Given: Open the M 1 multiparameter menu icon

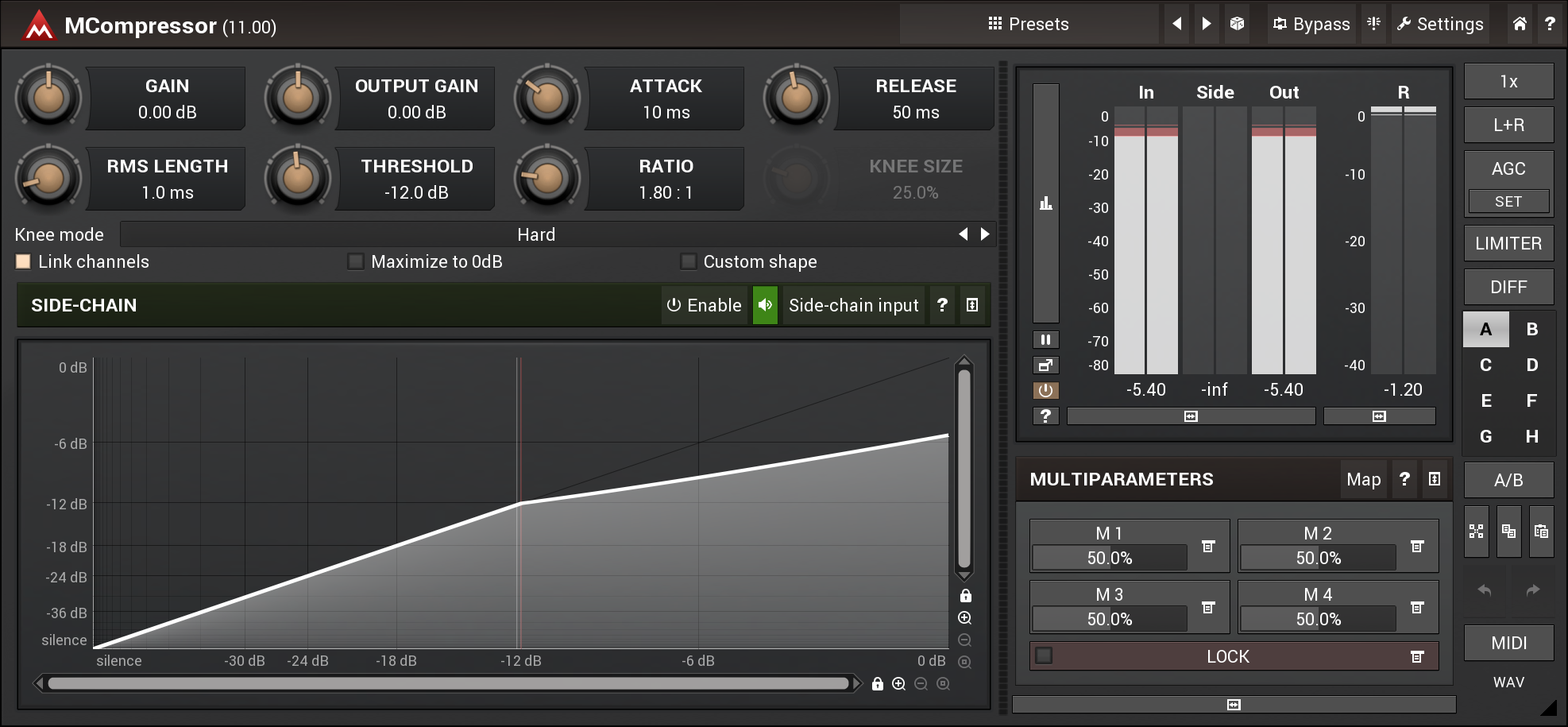Looking at the screenshot, I should [1208, 547].
